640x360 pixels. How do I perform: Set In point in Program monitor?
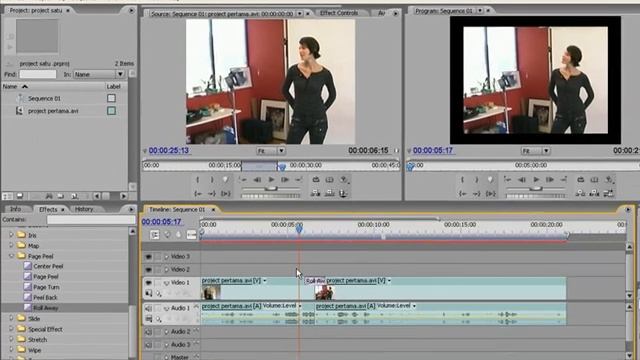pos(462,180)
